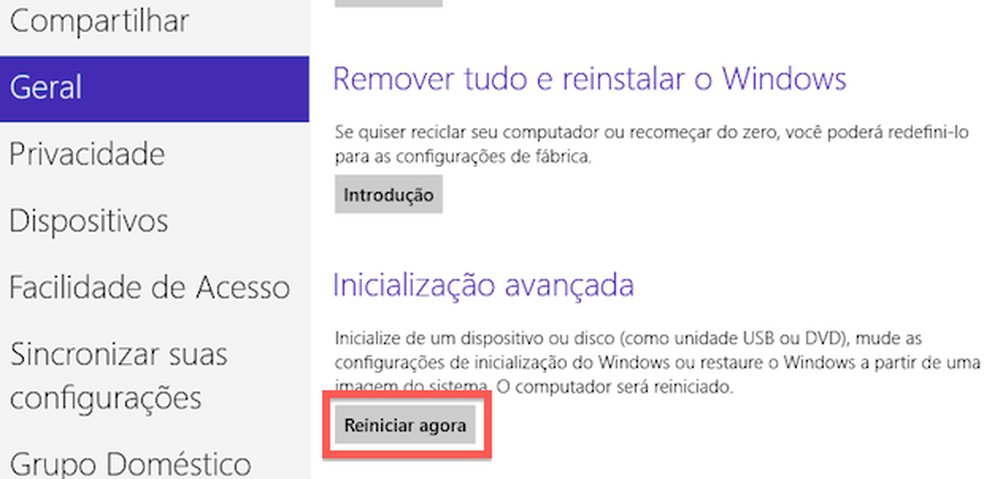This screenshot has width=984, height=479.
Task: Click the factory reset description paragraph
Action: (651, 145)
